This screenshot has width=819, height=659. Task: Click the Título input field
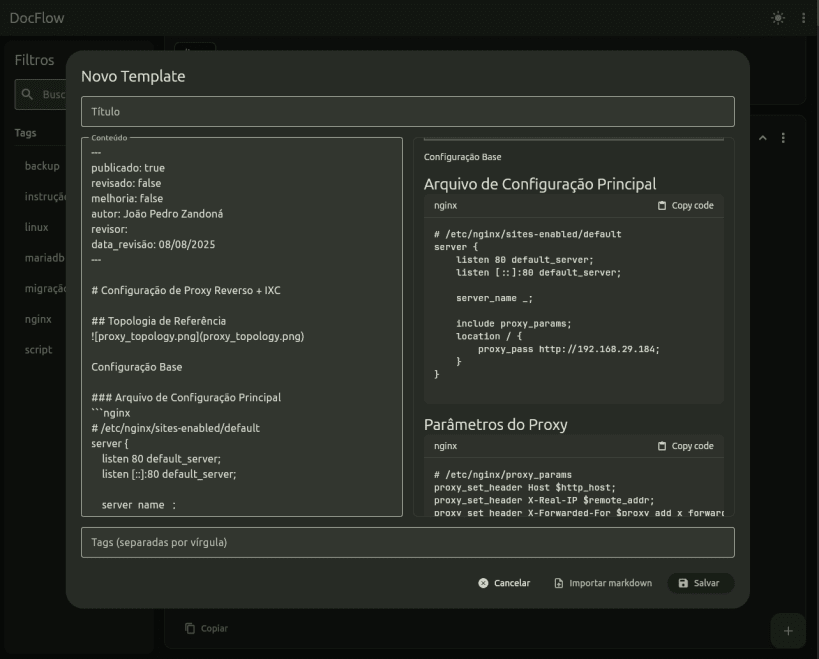[x=407, y=111]
